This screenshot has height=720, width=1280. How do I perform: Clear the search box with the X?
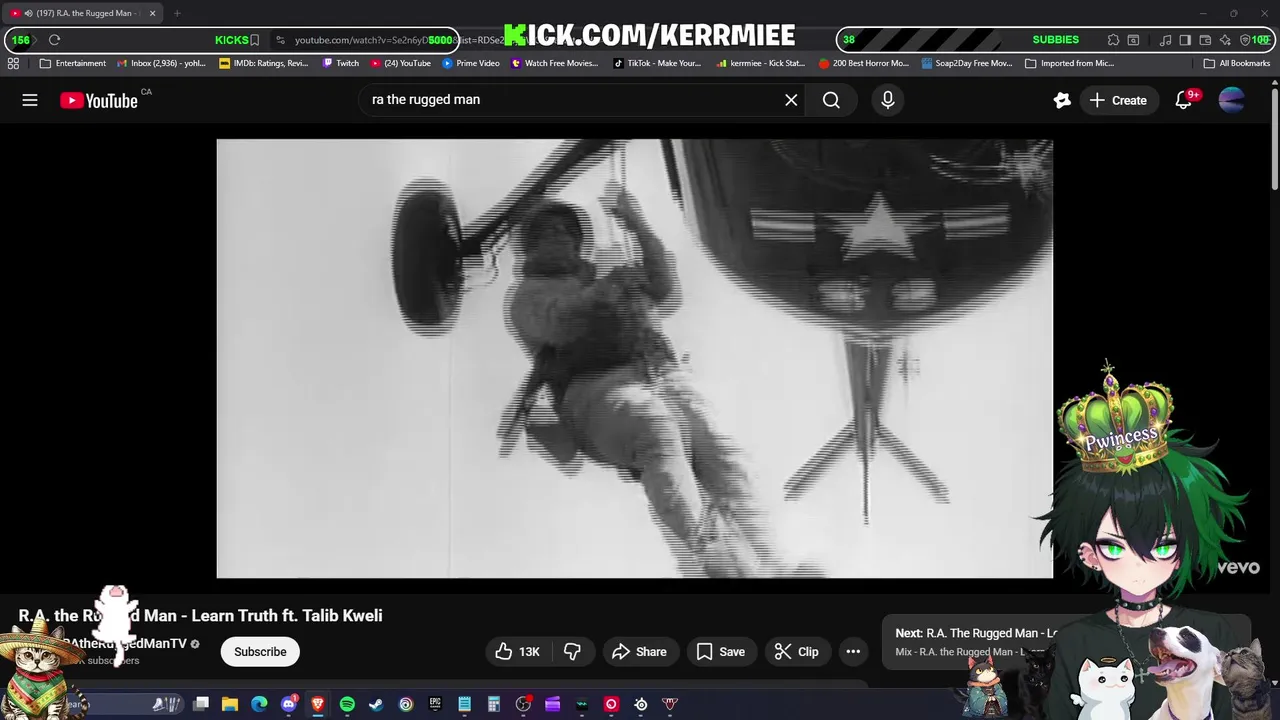pos(791,100)
